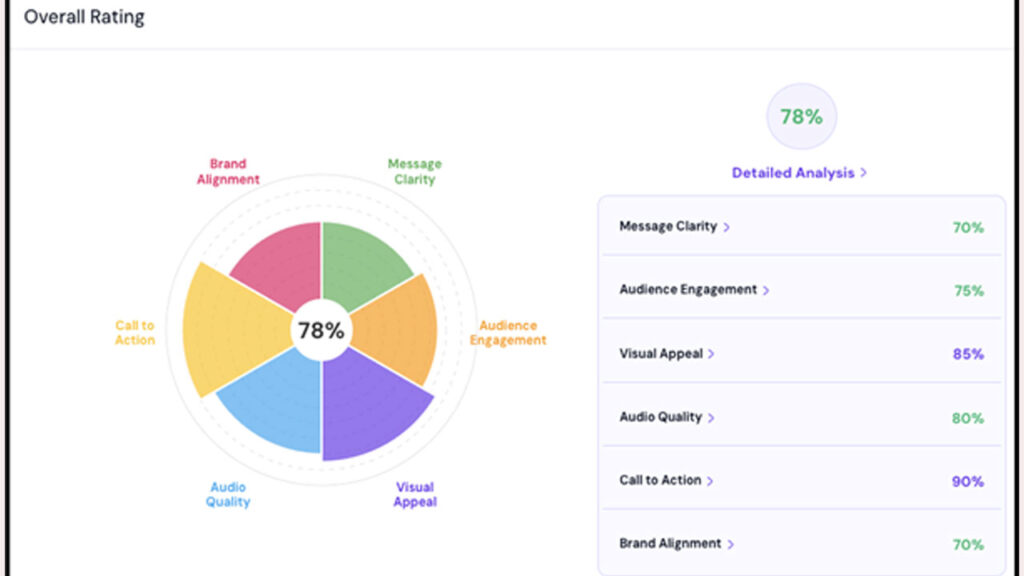Open the Call to Action row chevron
Screen dimensions: 1024x576
710,481
